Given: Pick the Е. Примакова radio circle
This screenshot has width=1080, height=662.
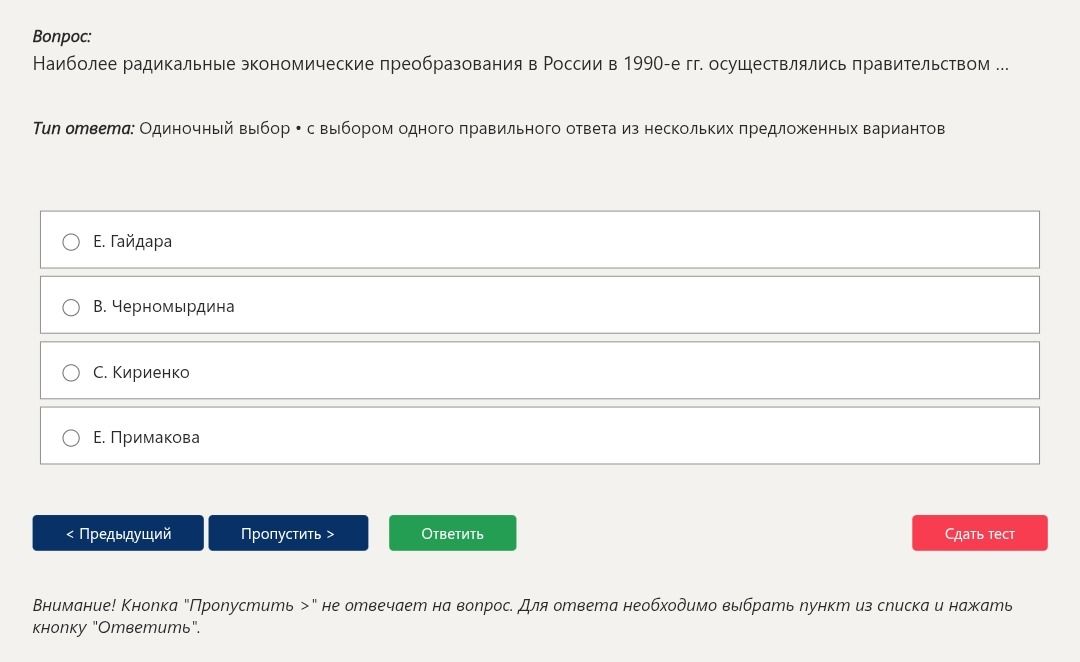Looking at the screenshot, I should pos(71,438).
